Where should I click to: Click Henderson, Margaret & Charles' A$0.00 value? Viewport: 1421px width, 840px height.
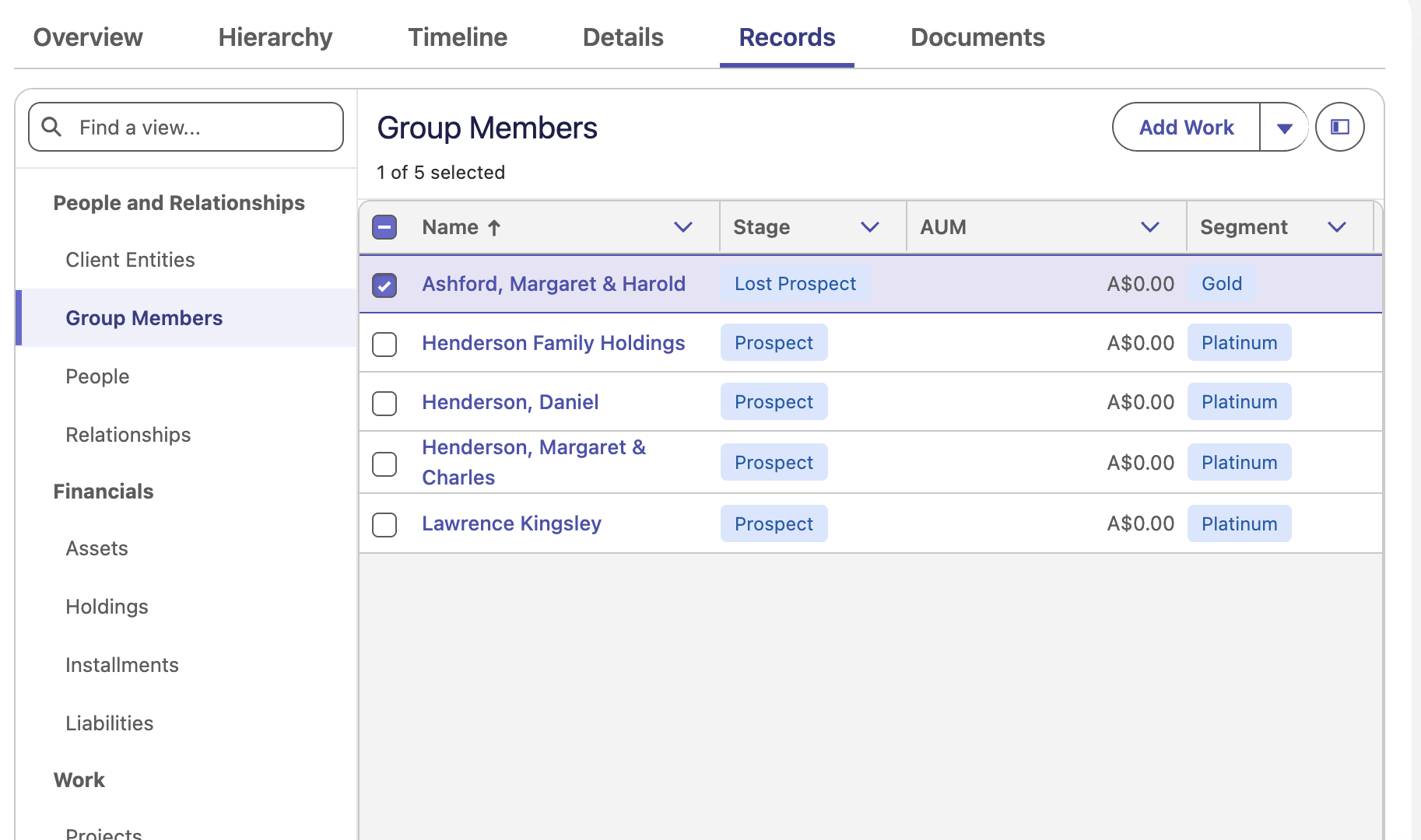click(x=1141, y=463)
